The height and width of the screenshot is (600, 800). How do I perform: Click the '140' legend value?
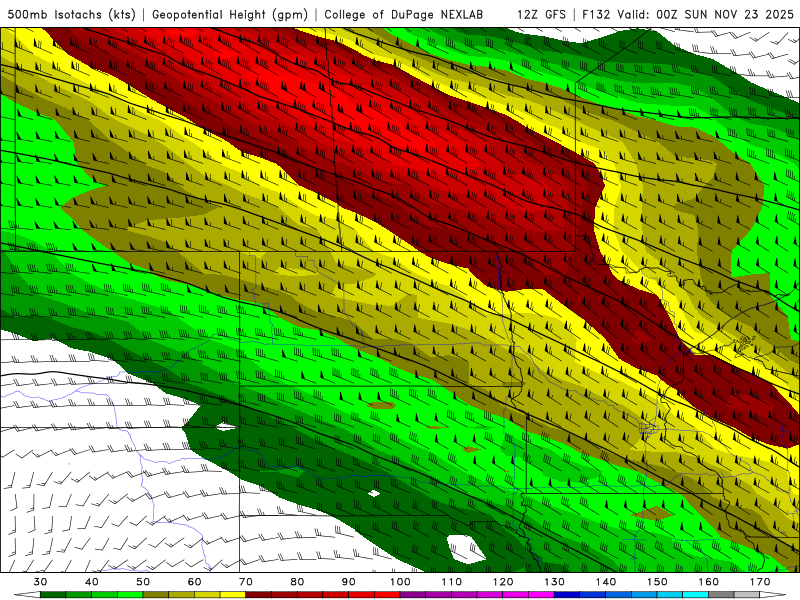tap(606, 582)
